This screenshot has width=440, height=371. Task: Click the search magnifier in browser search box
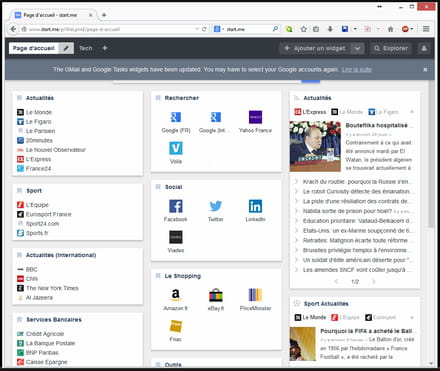(275, 29)
